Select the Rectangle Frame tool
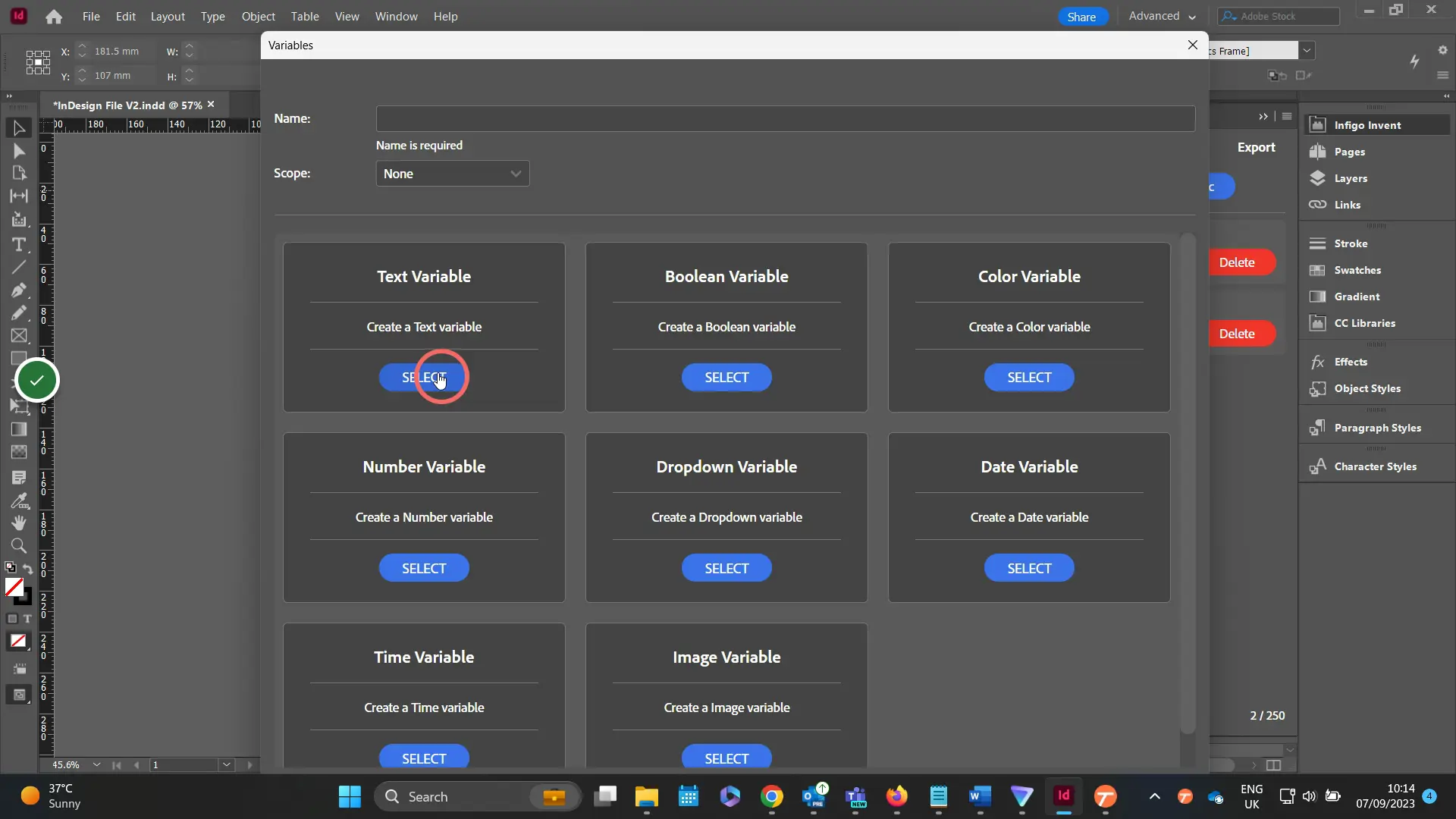 coord(19,335)
